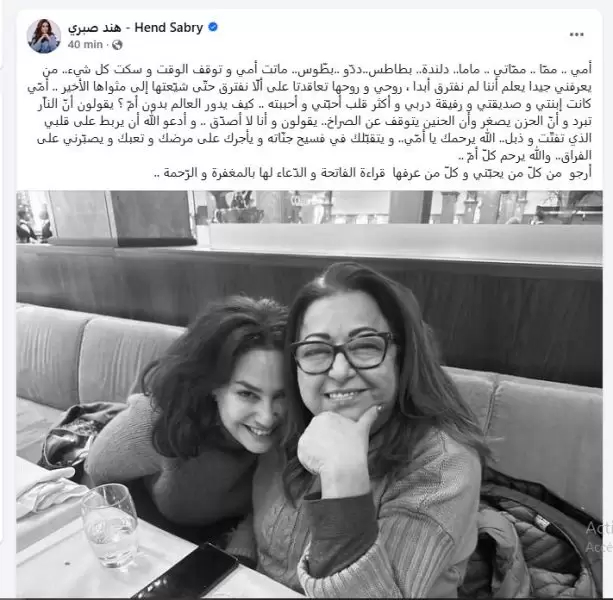Click the last line requesting Al-Fatiha prayers

click(x=373, y=173)
